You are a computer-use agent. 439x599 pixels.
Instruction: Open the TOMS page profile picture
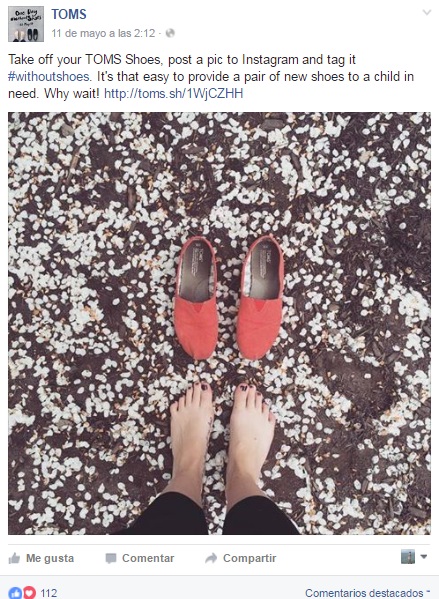(x=26, y=24)
